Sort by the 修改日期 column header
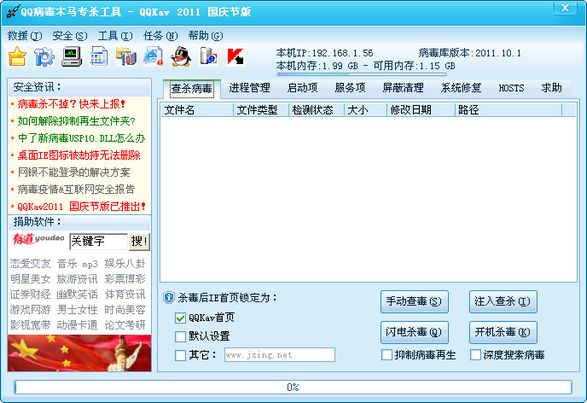Viewport: 587px width, 403px height. pos(421,110)
